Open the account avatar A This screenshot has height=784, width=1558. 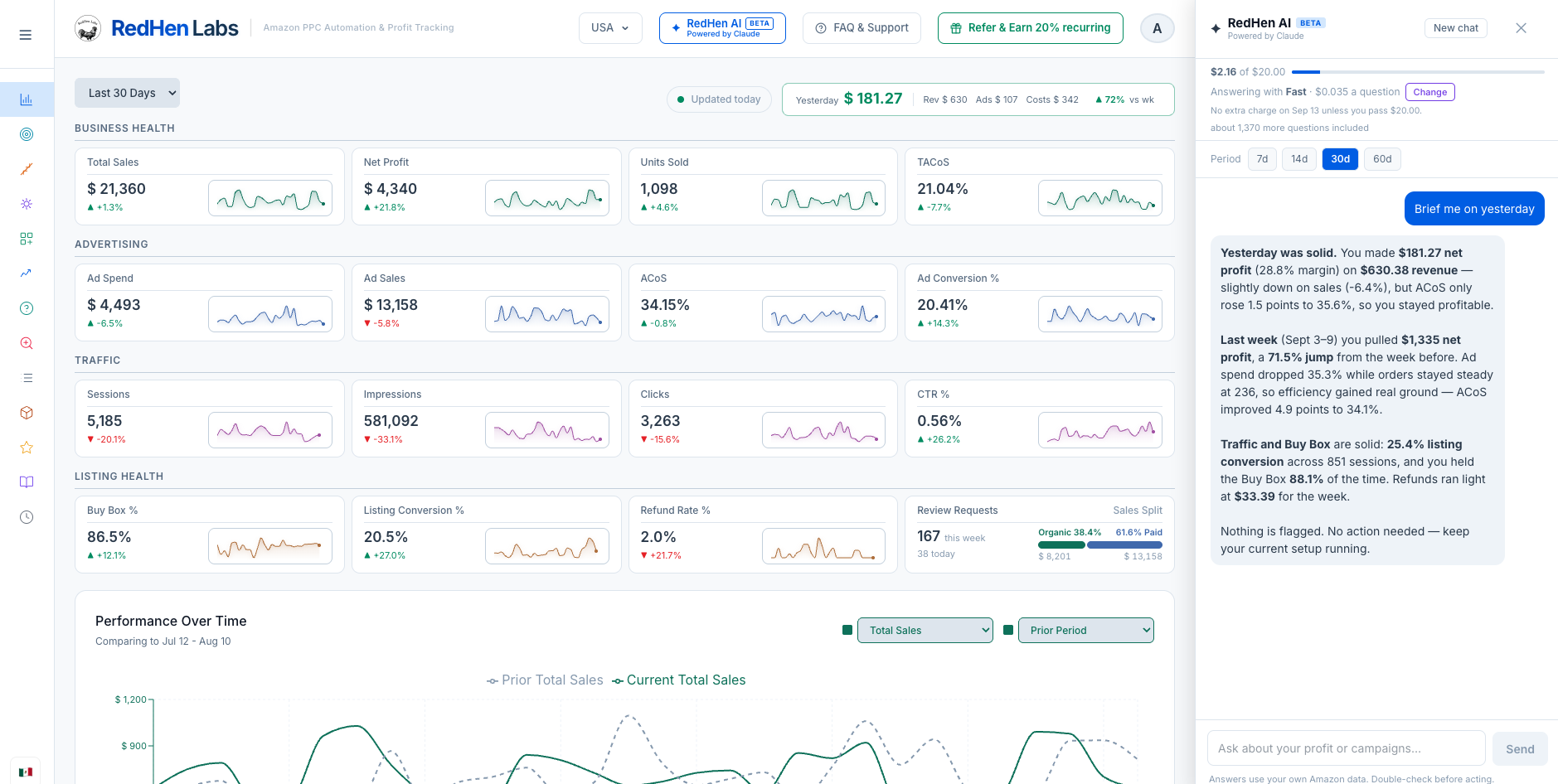coord(1158,28)
